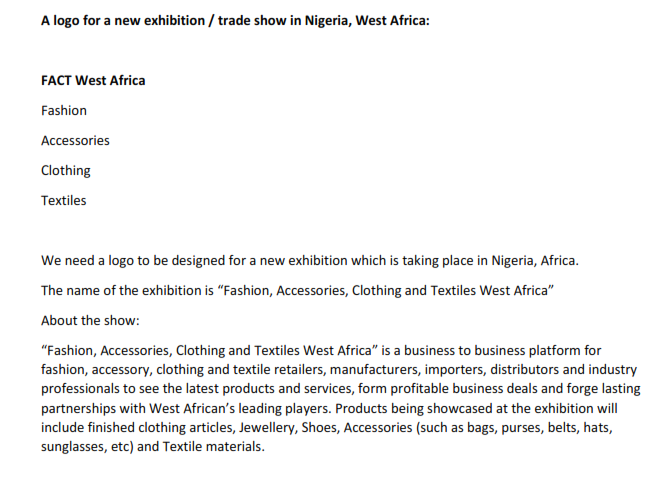Click the bold "FACT West Africa" heading
The height and width of the screenshot is (478, 666).
point(93,80)
